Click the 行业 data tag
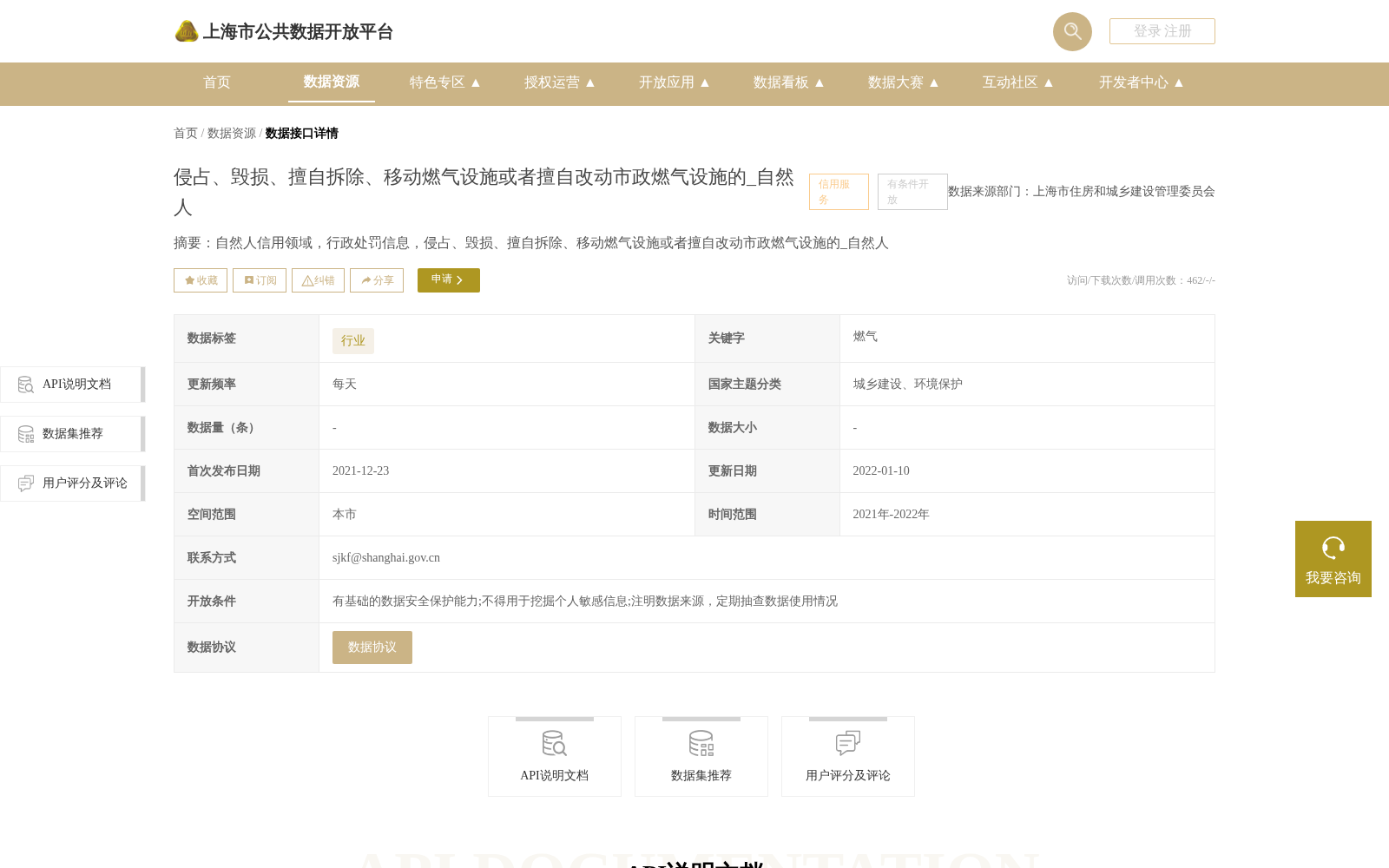The image size is (1389, 868). pyautogui.click(x=353, y=341)
